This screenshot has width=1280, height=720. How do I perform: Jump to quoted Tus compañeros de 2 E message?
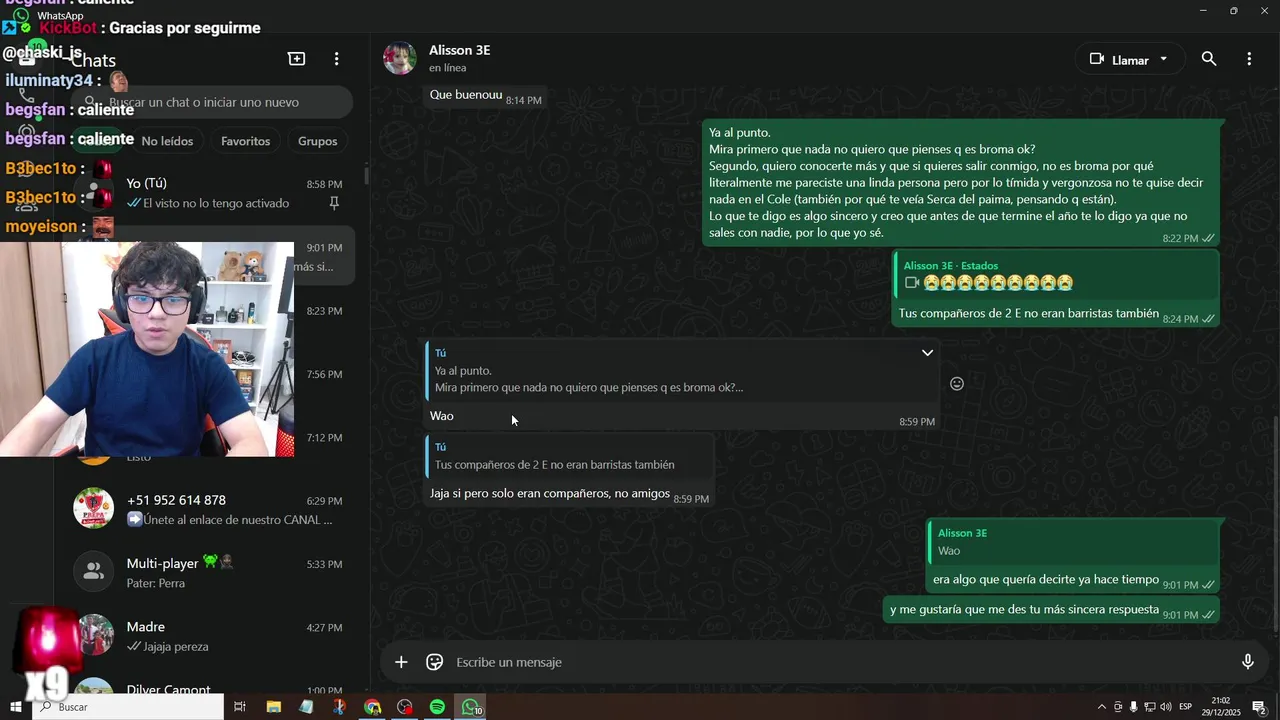(x=569, y=456)
